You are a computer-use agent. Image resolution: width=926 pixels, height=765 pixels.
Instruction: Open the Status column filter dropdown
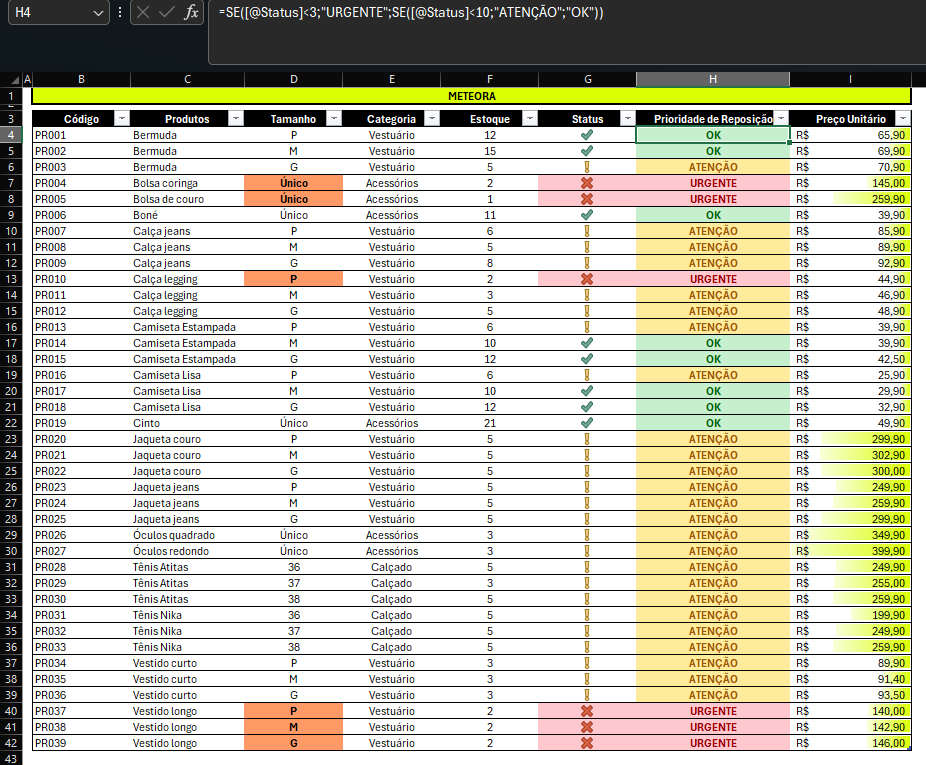628,119
